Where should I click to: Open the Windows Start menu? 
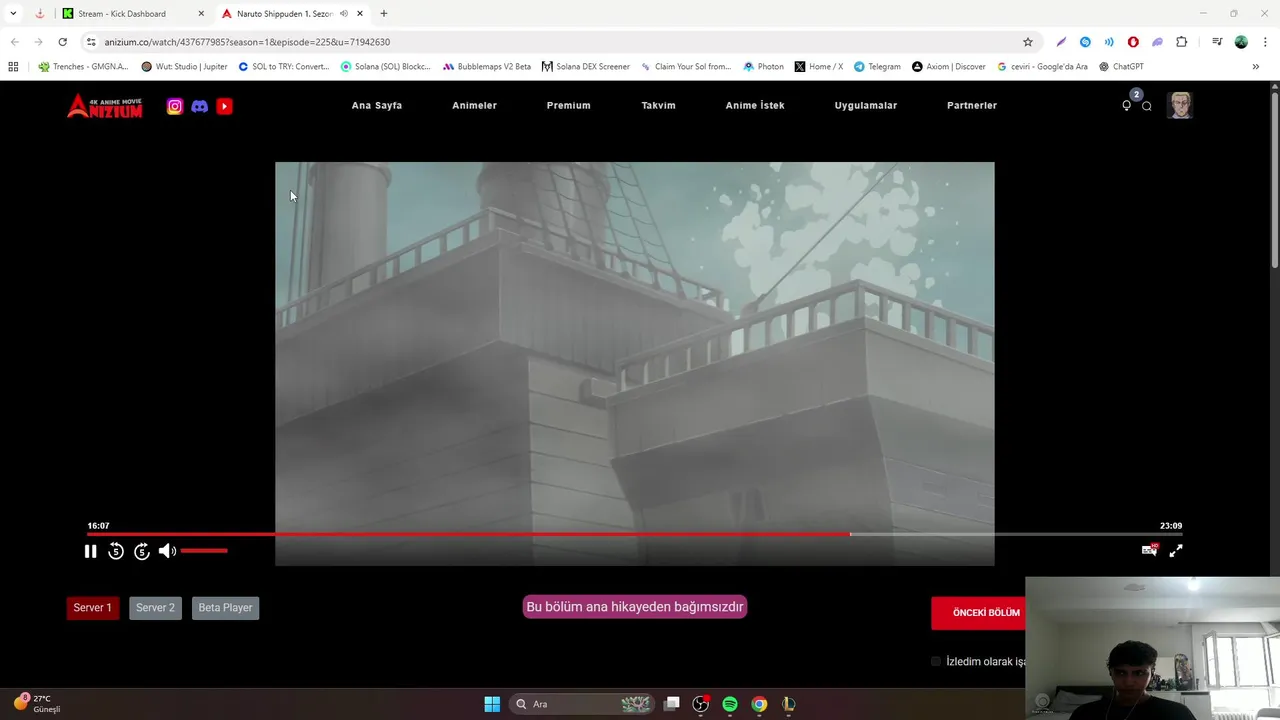point(492,704)
